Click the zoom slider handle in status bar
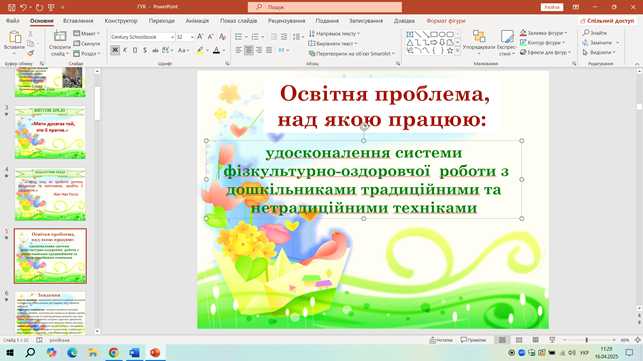This screenshot has height=361, width=643. tap(587, 340)
